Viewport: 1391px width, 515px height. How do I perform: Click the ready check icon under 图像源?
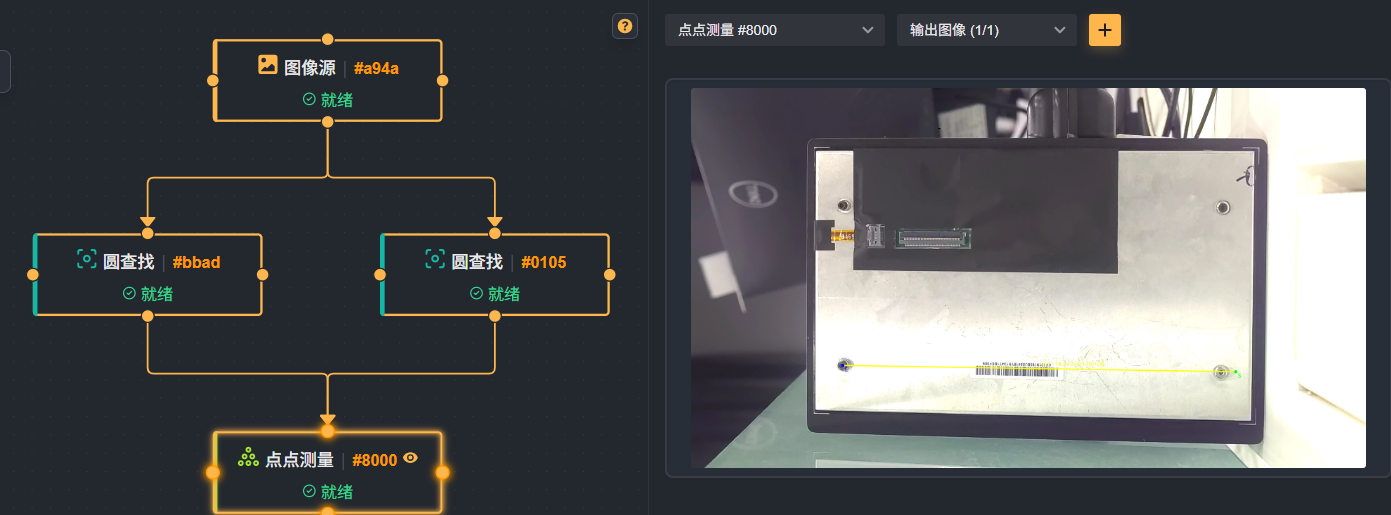(309, 99)
